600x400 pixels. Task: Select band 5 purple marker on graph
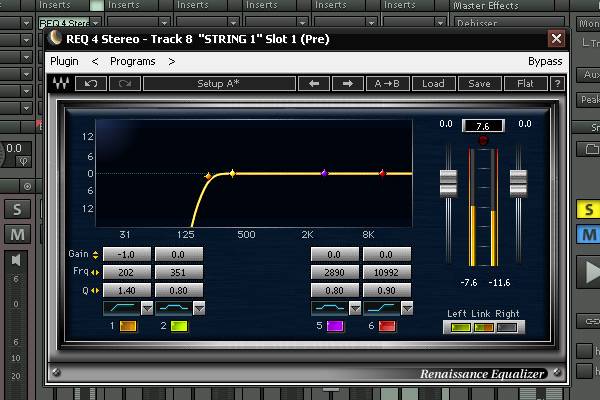[324, 173]
